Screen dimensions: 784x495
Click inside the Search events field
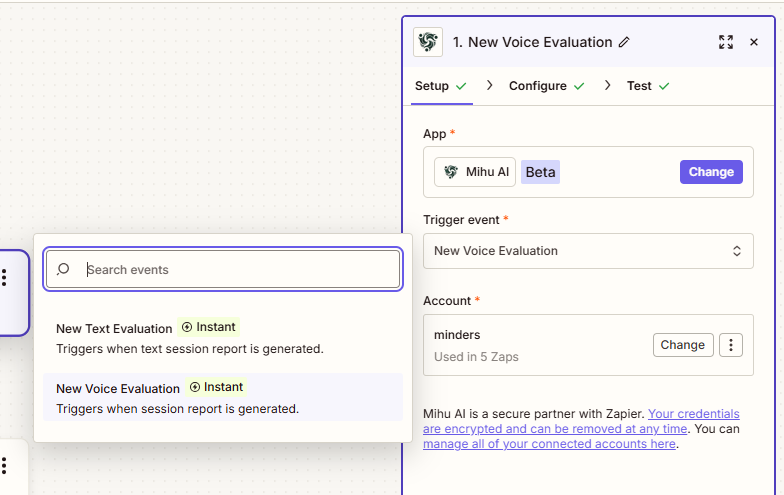pos(223,270)
